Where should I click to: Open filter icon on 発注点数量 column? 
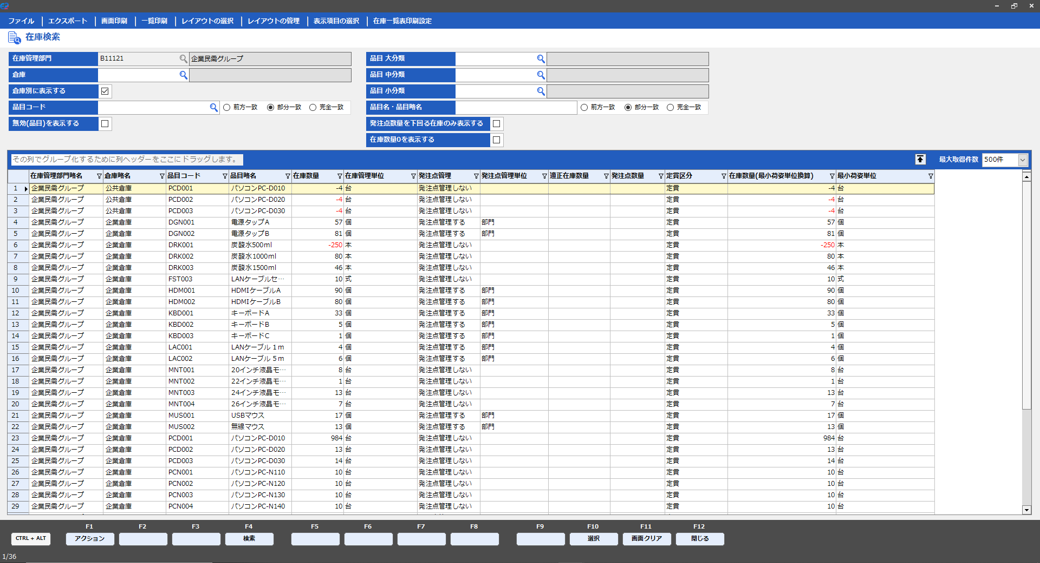point(661,176)
